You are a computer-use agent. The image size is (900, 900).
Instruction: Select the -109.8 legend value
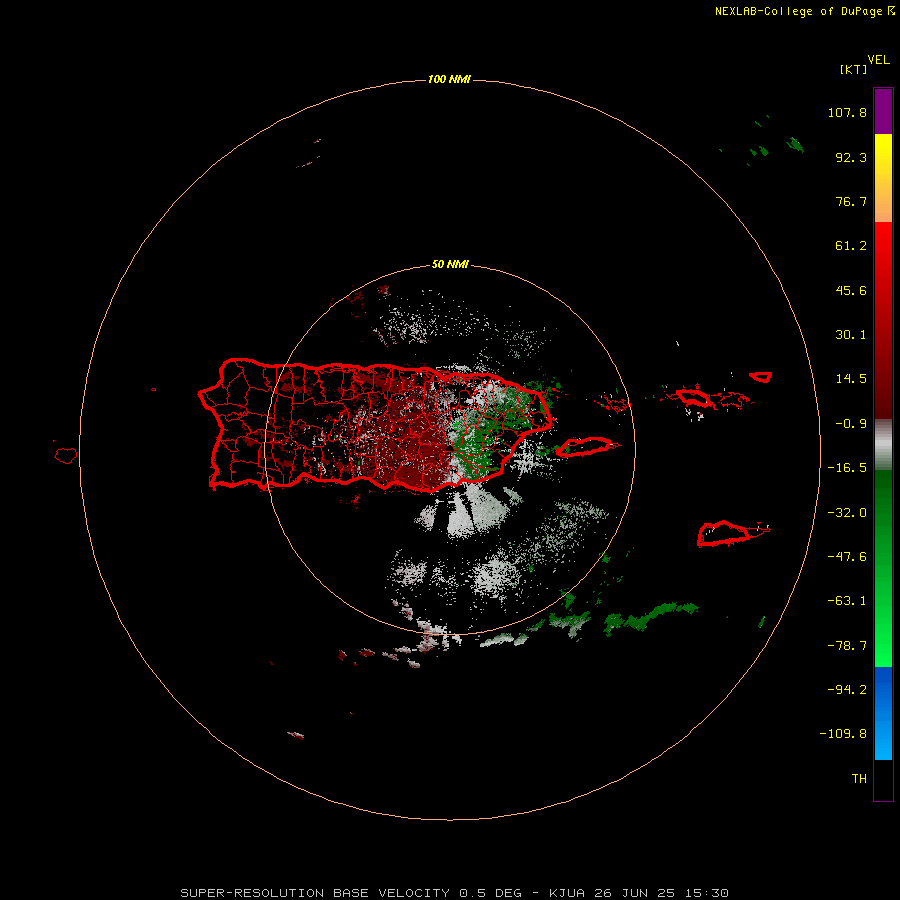(843, 734)
